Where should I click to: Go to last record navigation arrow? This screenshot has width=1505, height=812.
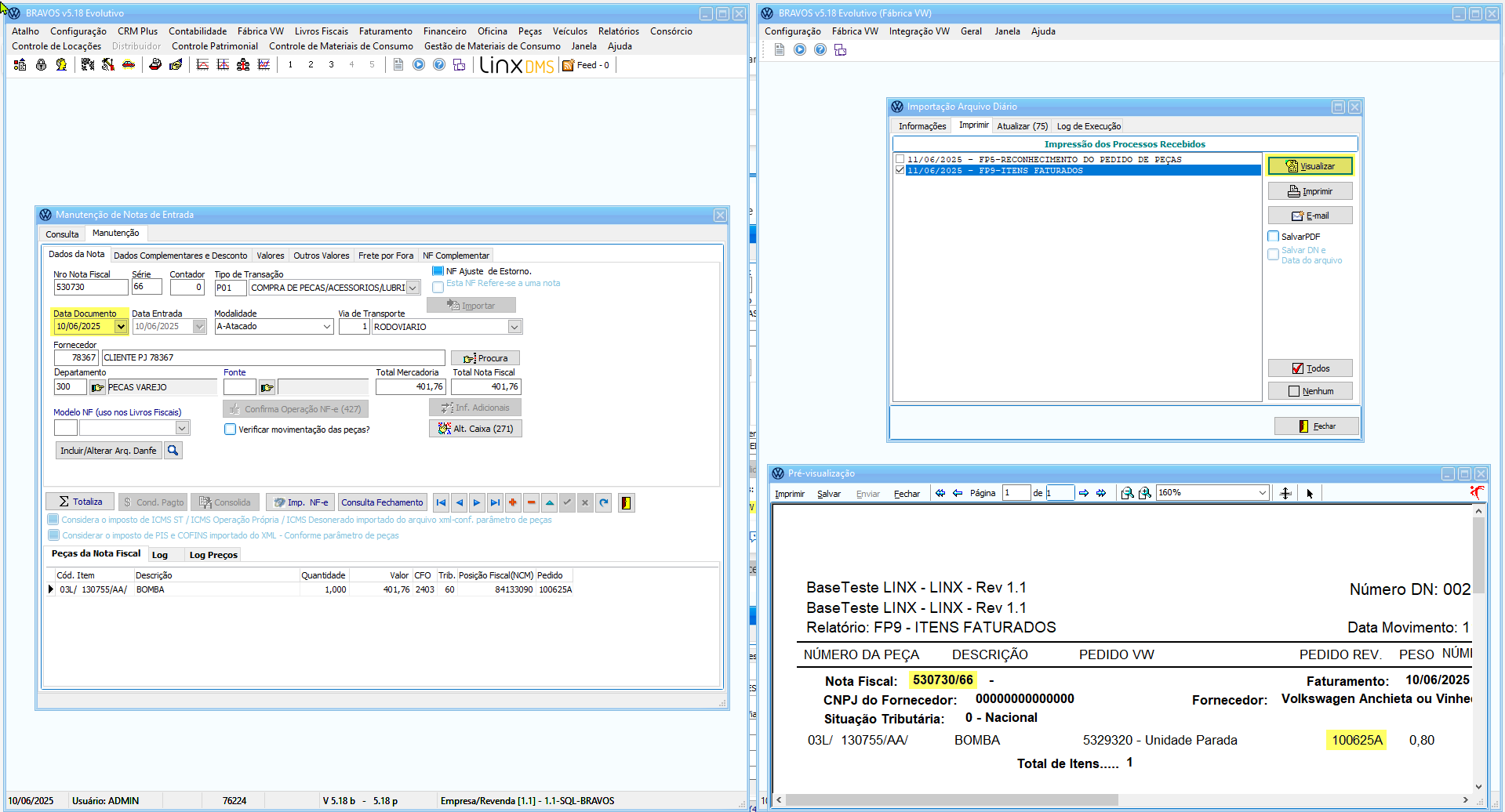click(495, 502)
